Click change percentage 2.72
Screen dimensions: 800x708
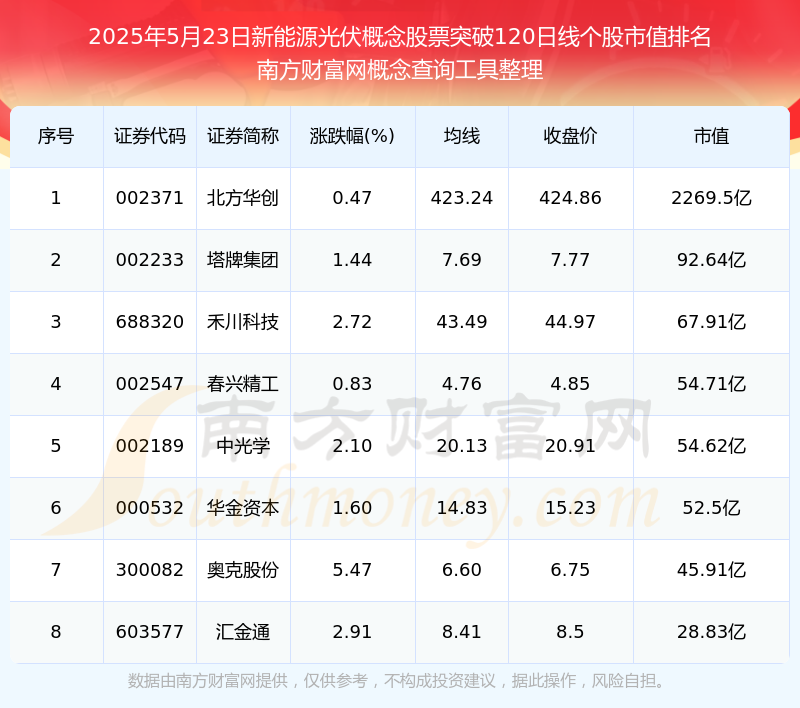(x=352, y=322)
